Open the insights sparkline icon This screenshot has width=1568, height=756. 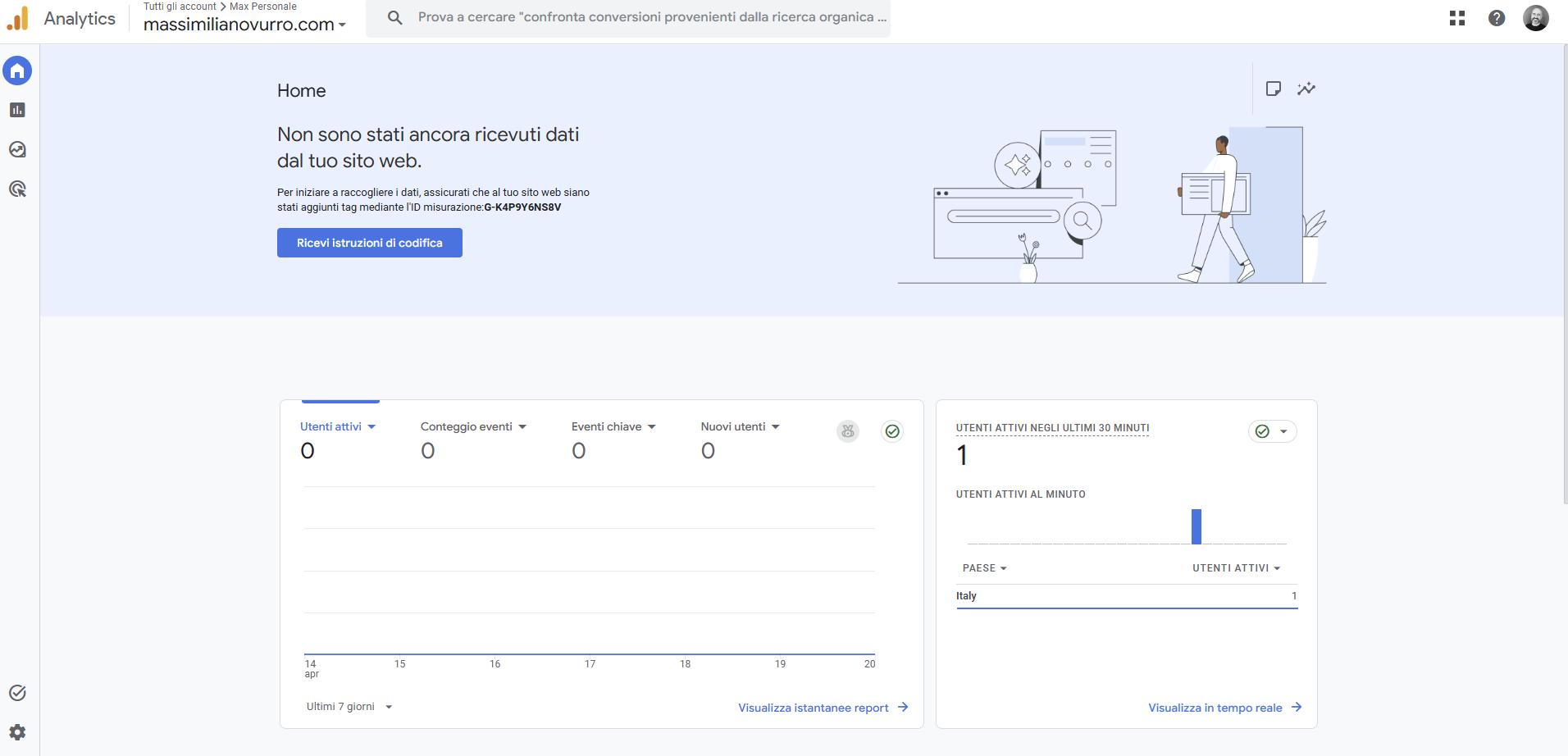(x=1306, y=89)
